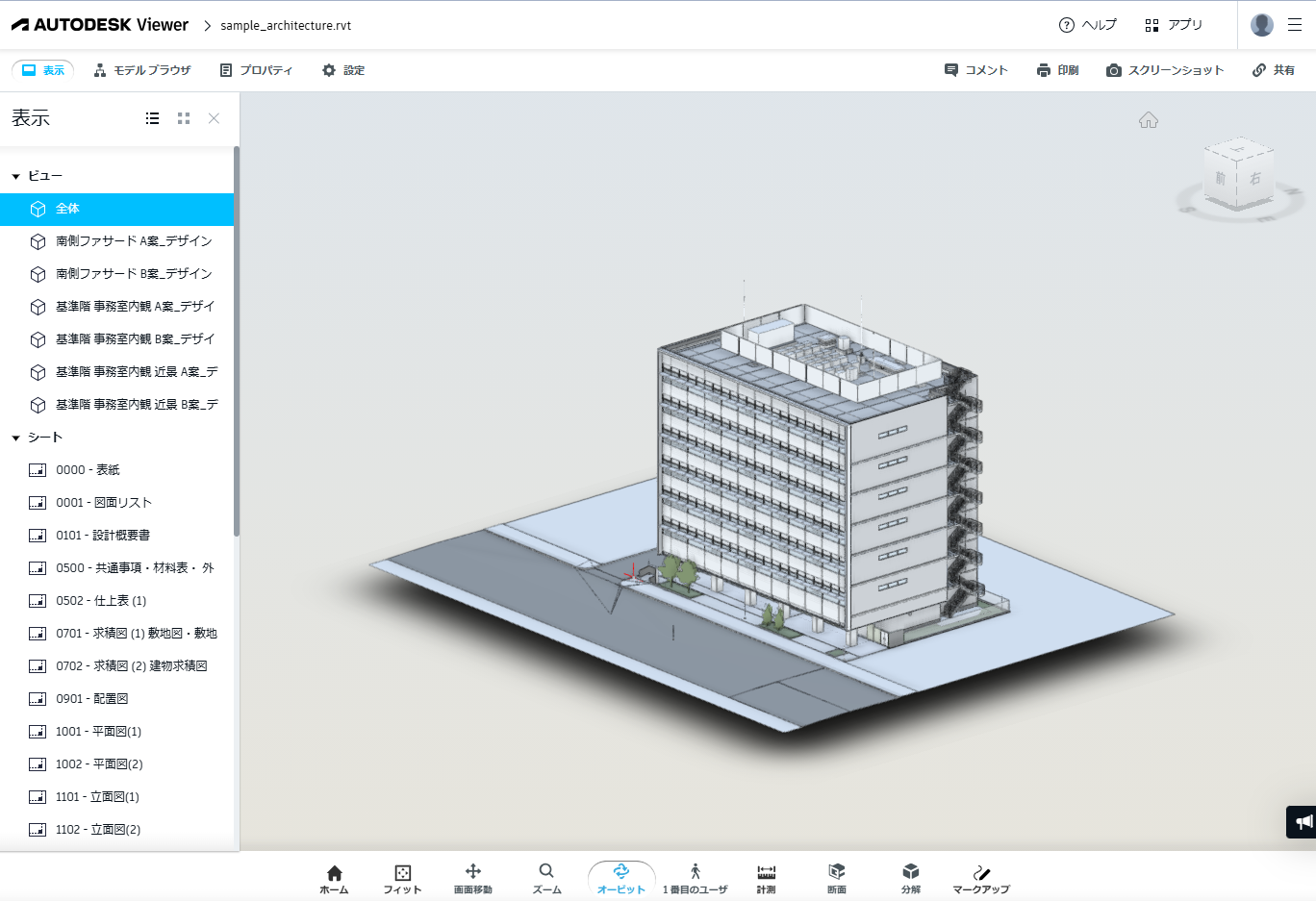The width and height of the screenshot is (1316, 901).
Task: Open the Markup (マークアップ) tool
Action: [980, 878]
